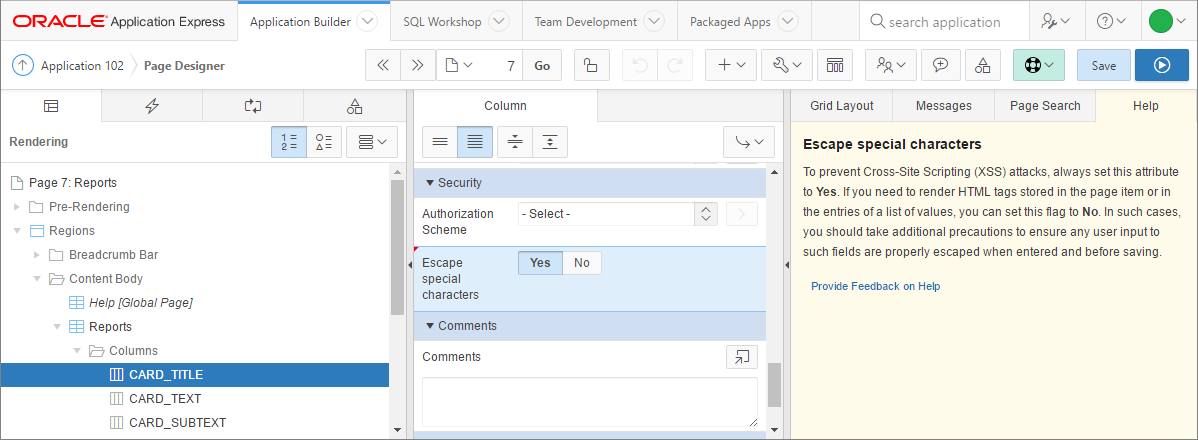The height and width of the screenshot is (440, 1198).
Task: Open code editor for Comments
Action: coord(741,357)
